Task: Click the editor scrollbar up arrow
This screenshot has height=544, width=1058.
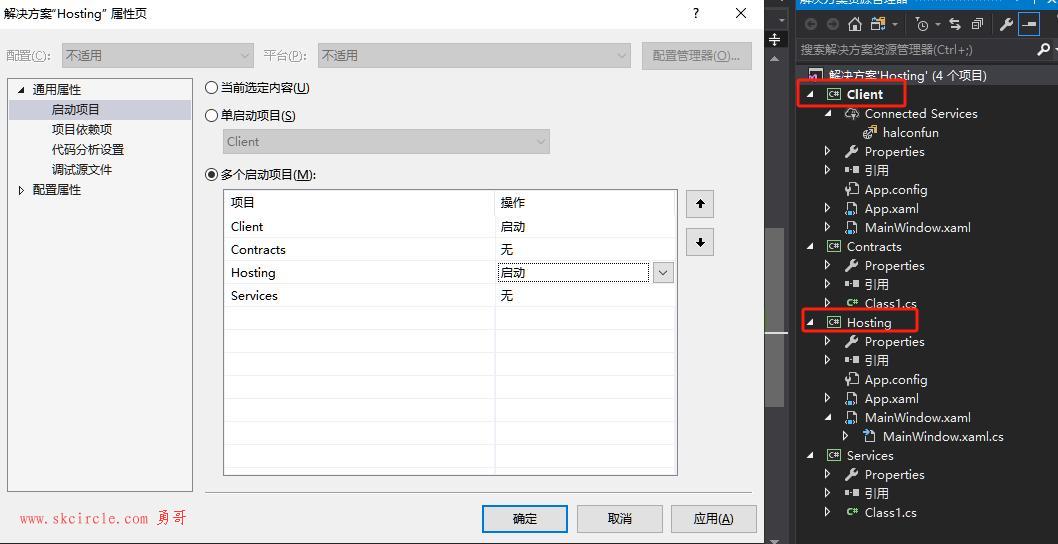Action: click(x=775, y=58)
